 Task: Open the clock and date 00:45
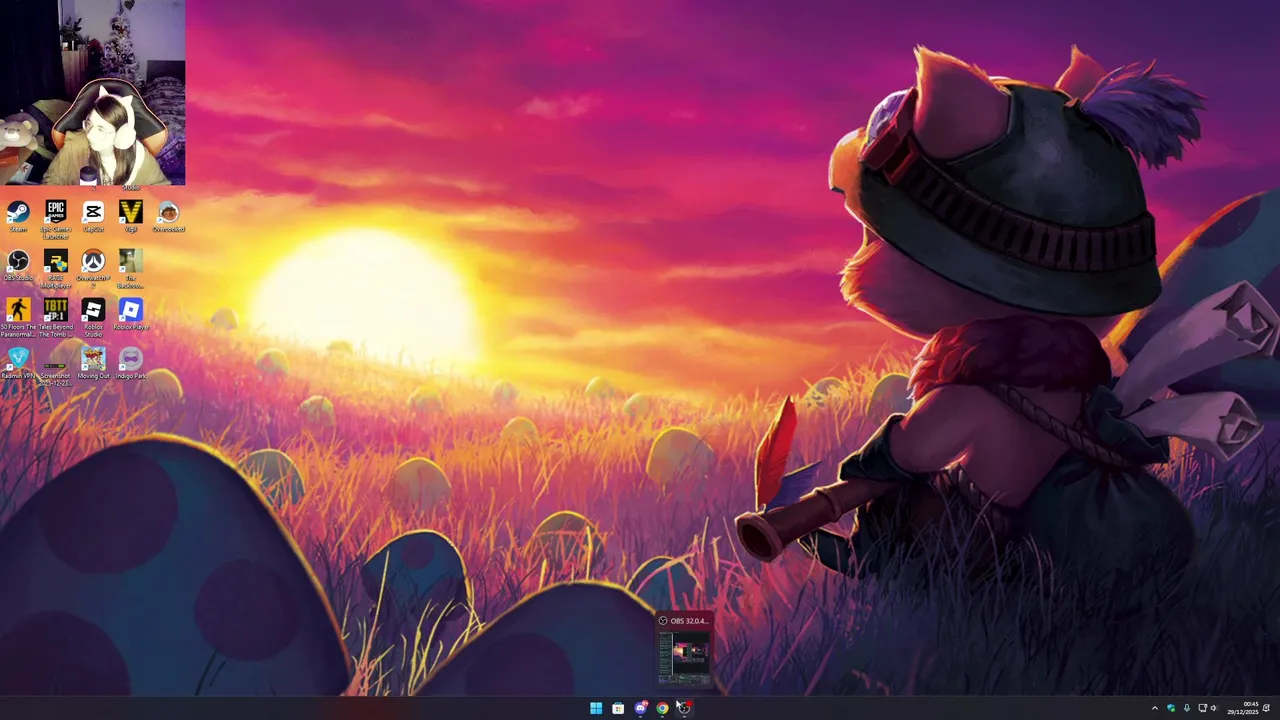tap(1244, 708)
